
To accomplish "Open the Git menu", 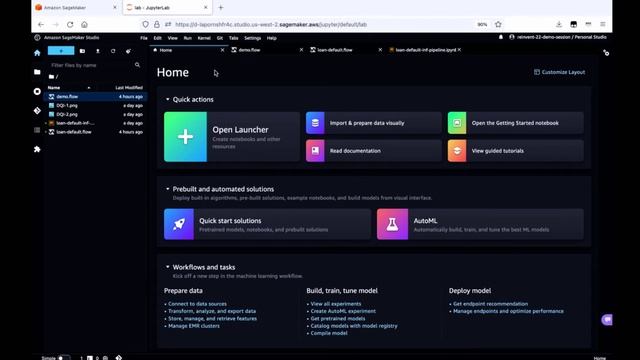I will (220, 38).
